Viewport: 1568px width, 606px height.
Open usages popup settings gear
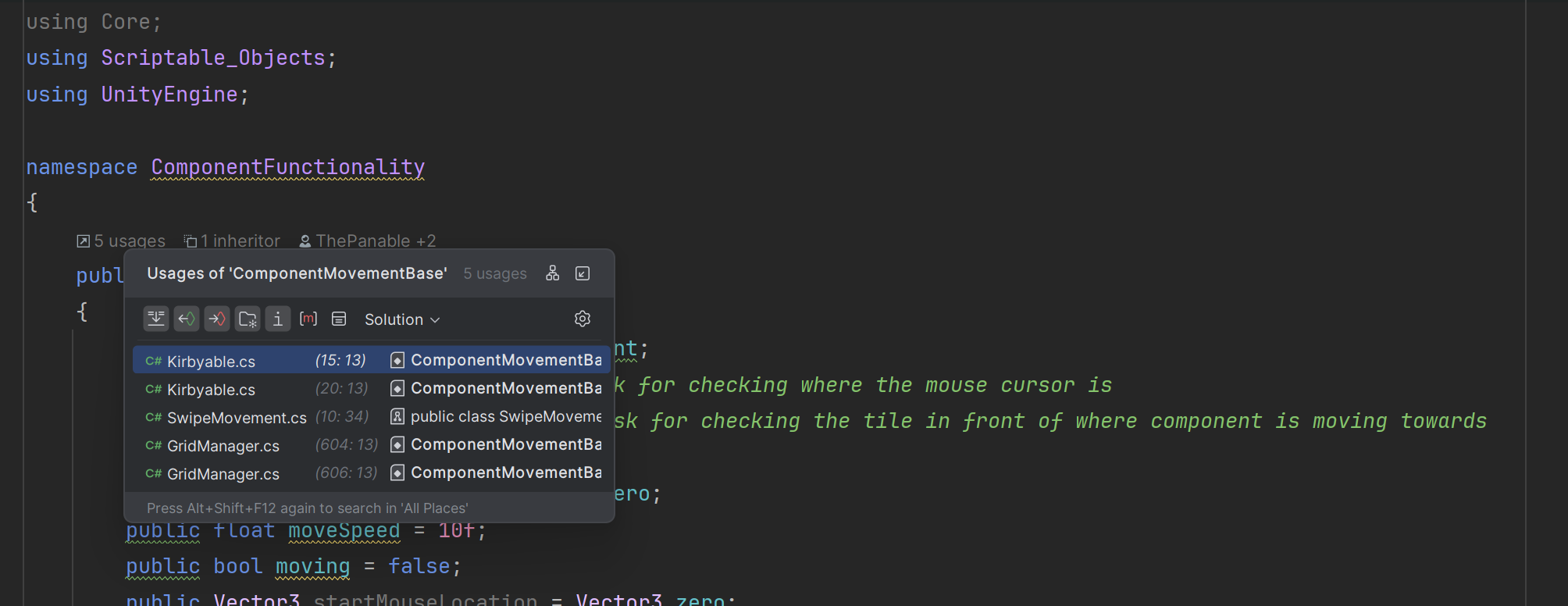583,319
